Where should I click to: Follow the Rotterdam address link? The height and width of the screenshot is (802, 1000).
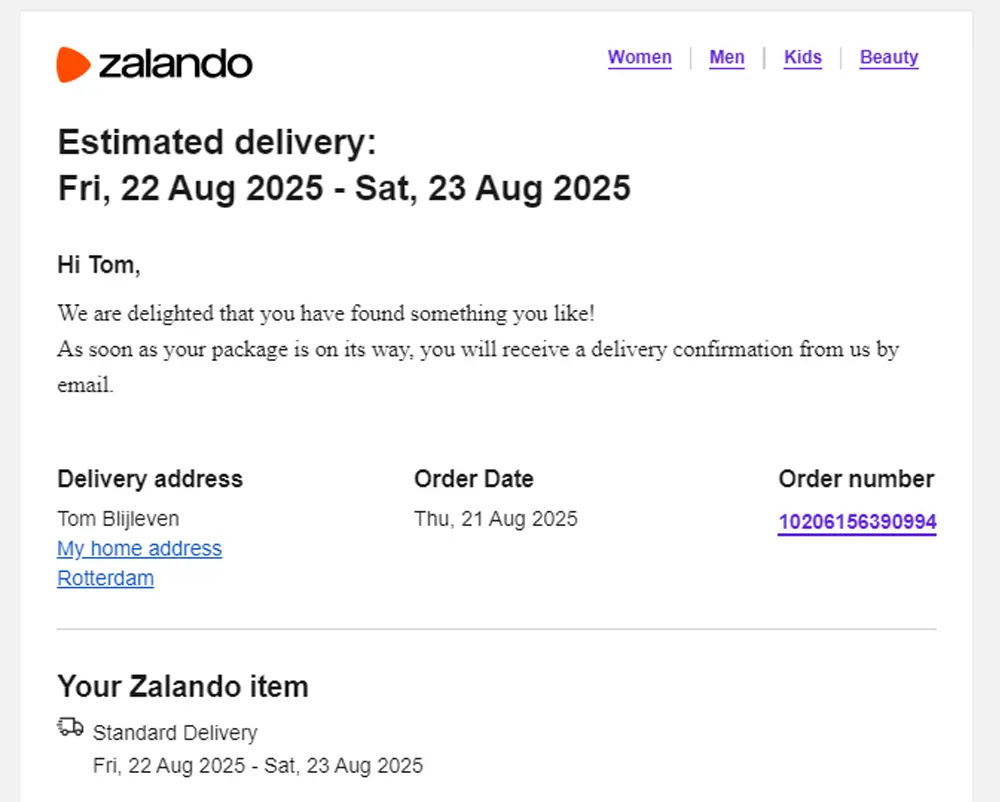tap(105, 578)
